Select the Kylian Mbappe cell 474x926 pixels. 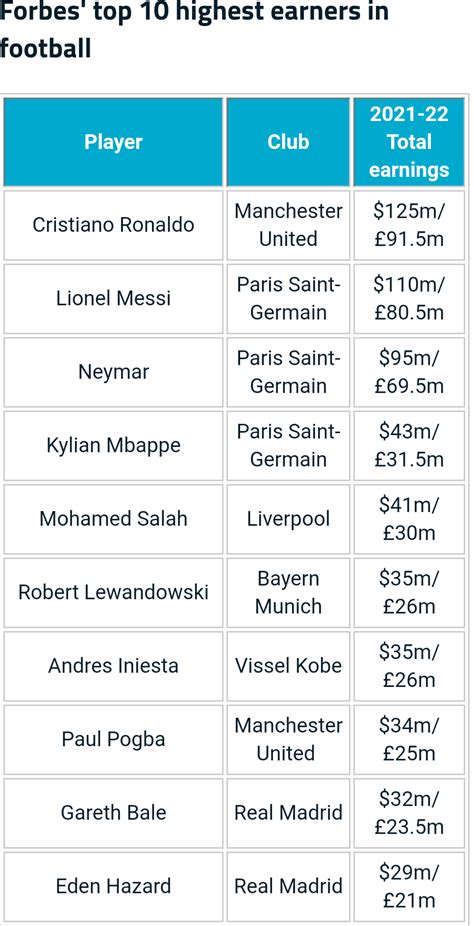(113, 445)
